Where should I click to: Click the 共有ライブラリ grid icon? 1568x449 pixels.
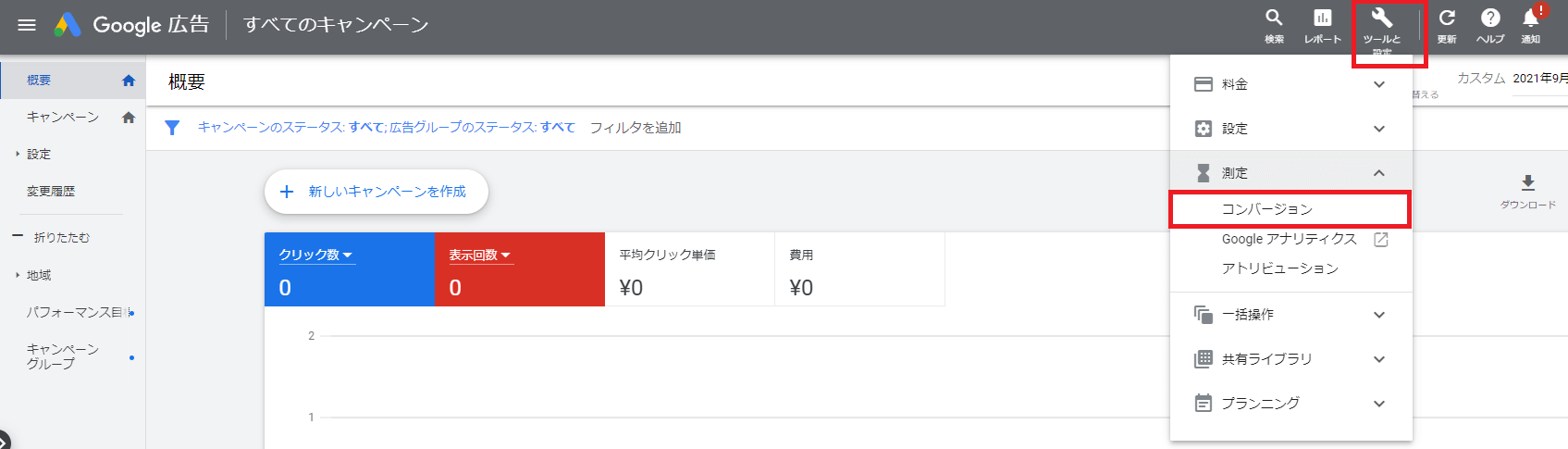(1204, 359)
